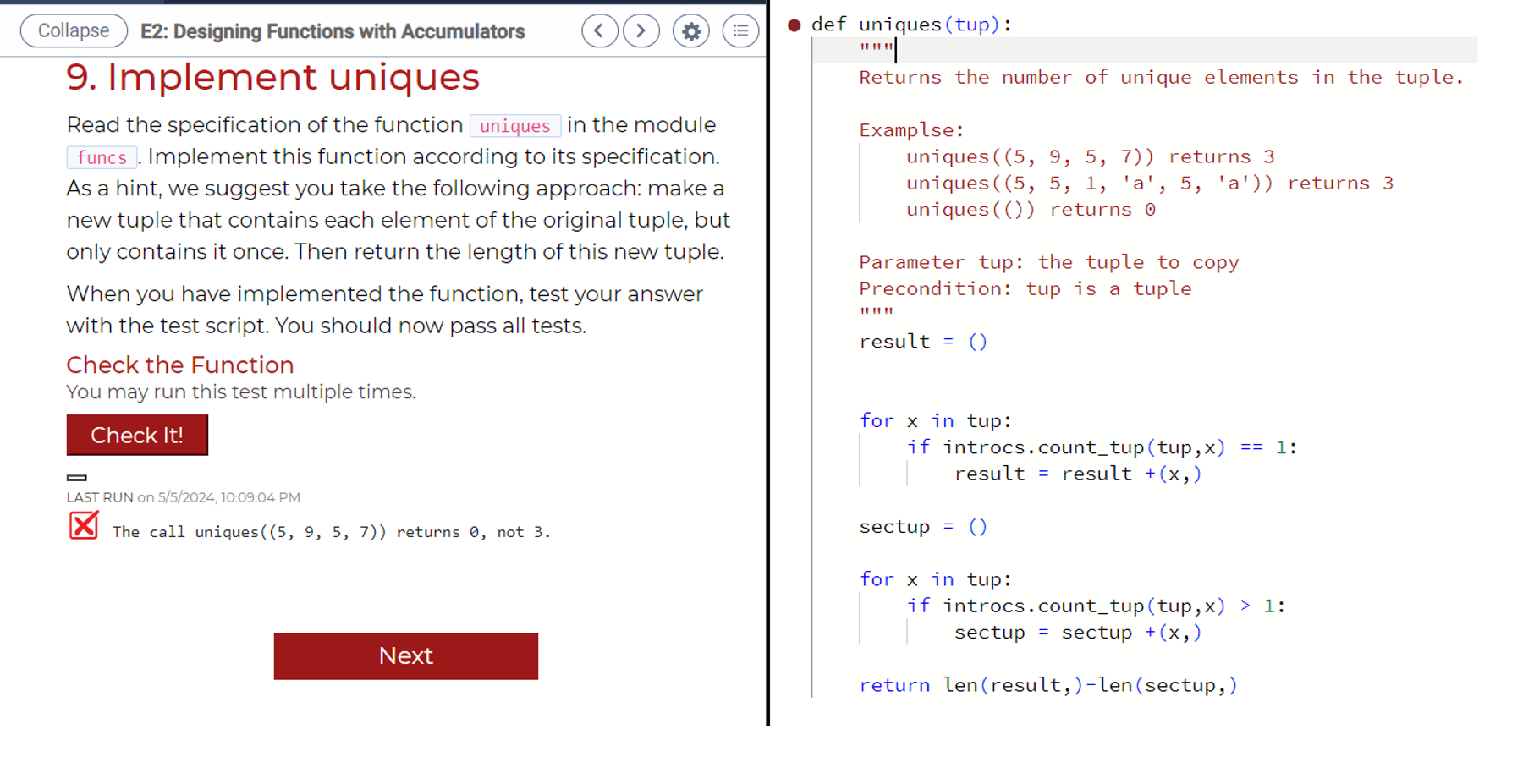Select the inline funcs code chip
The width and height of the screenshot is (1523, 784).
pos(101,157)
